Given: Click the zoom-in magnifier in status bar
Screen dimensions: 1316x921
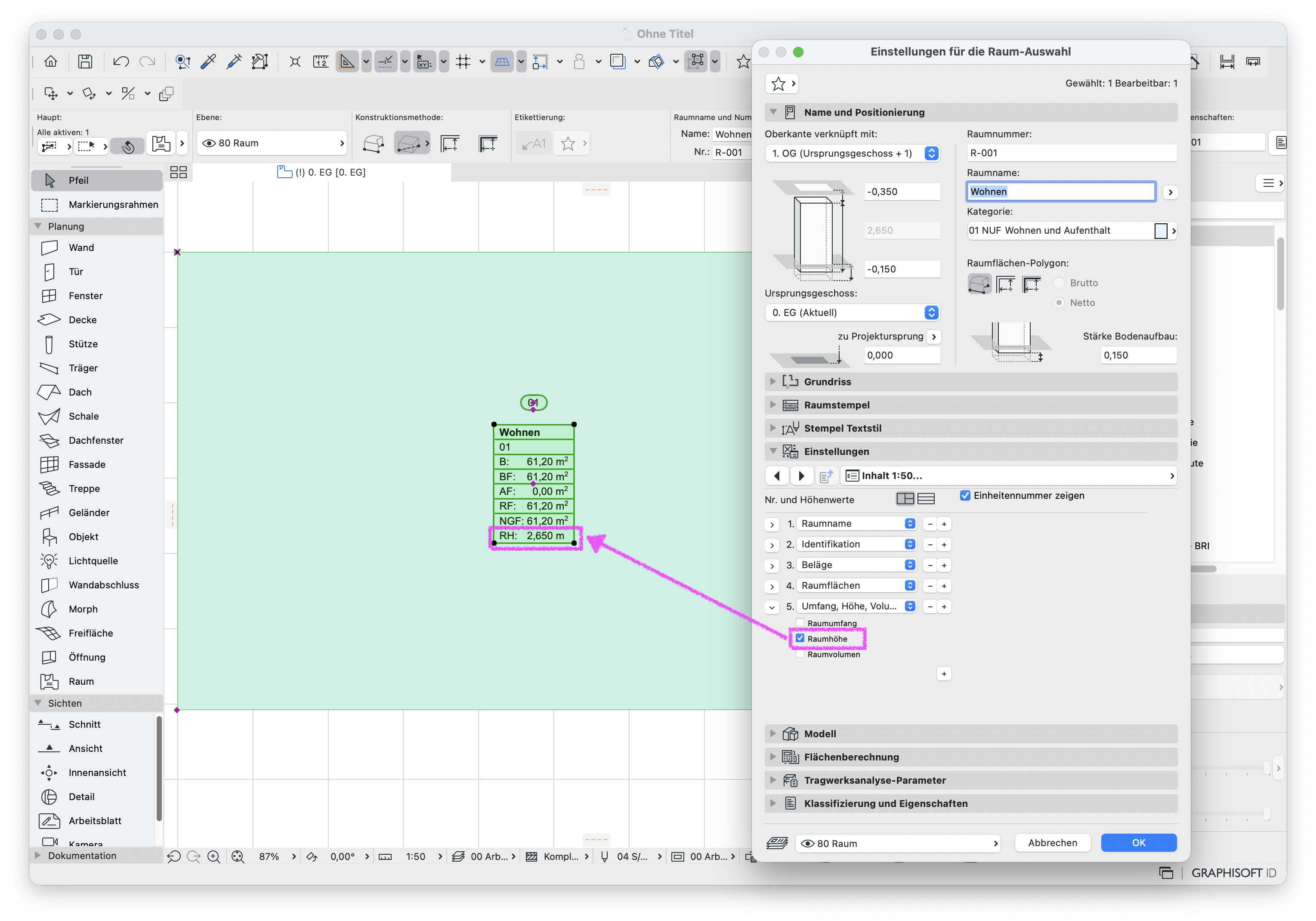Looking at the screenshot, I should click(x=214, y=856).
